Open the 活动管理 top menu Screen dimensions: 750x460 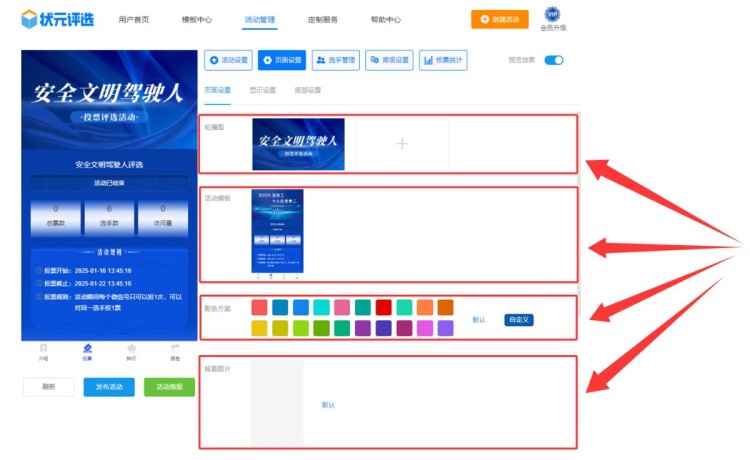tap(260, 19)
